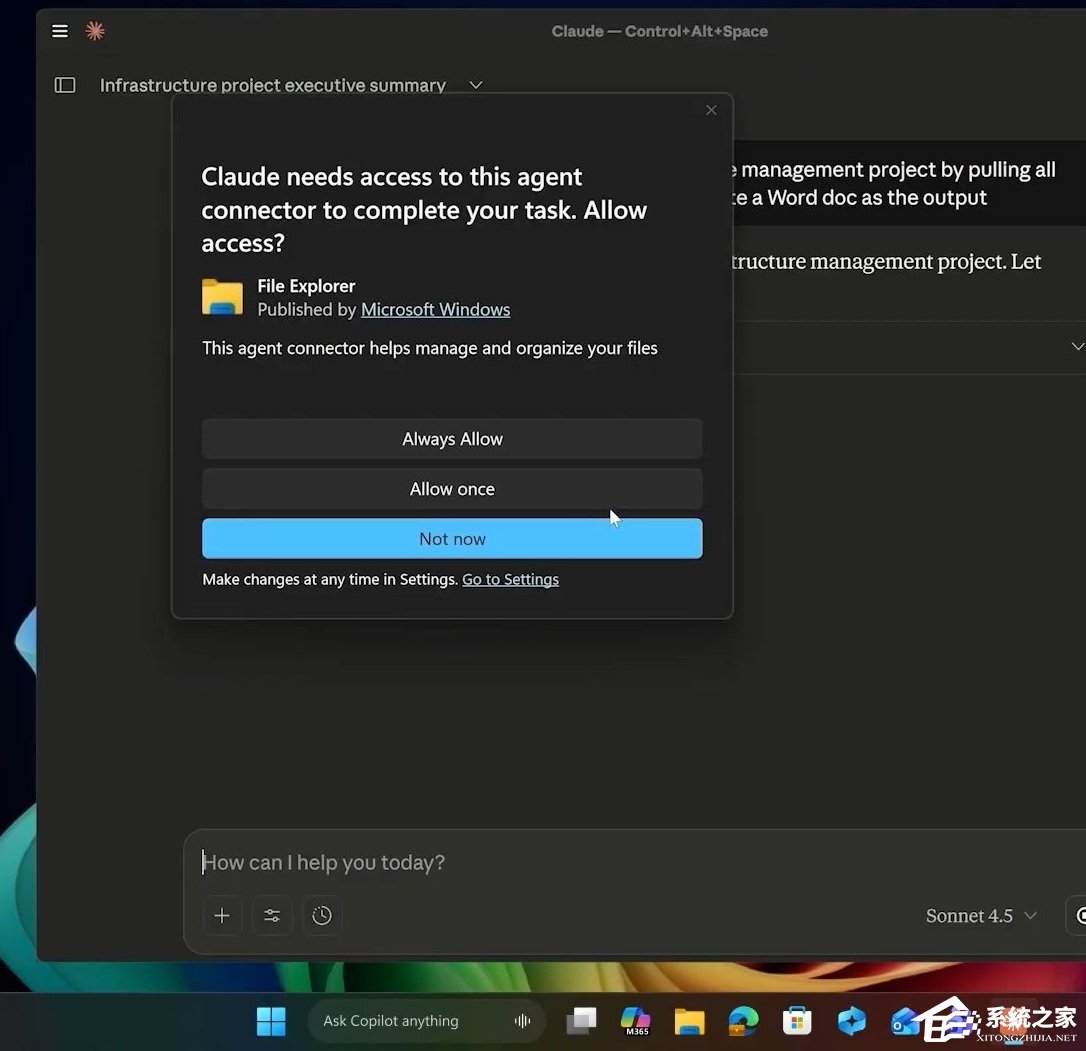Click the user message about Word doc output
This screenshot has width=1086, height=1051.
(908, 184)
